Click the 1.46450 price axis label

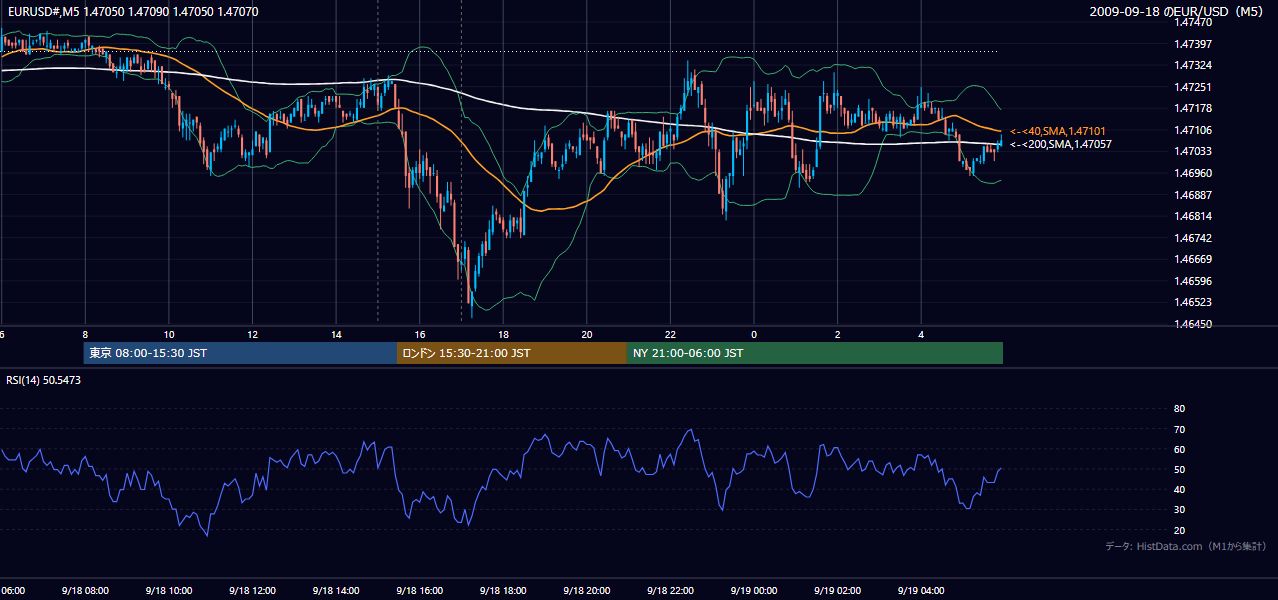1193,324
